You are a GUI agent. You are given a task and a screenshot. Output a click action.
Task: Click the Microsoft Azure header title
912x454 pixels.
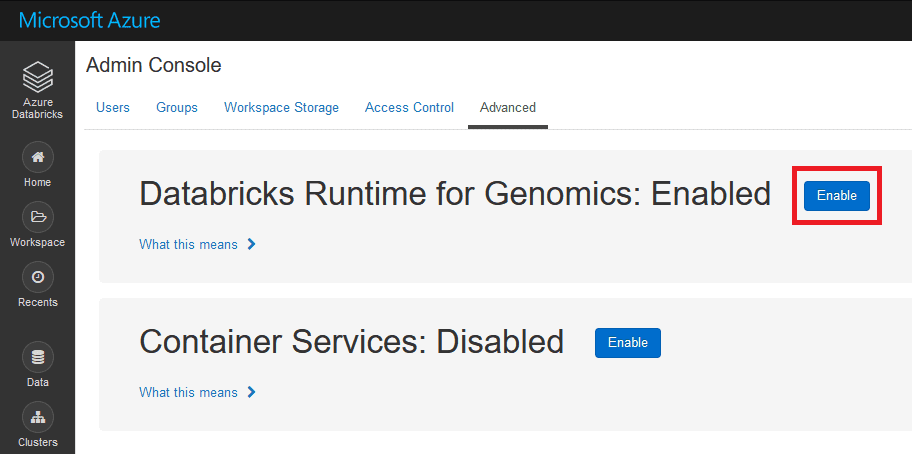tap(90, 20)
